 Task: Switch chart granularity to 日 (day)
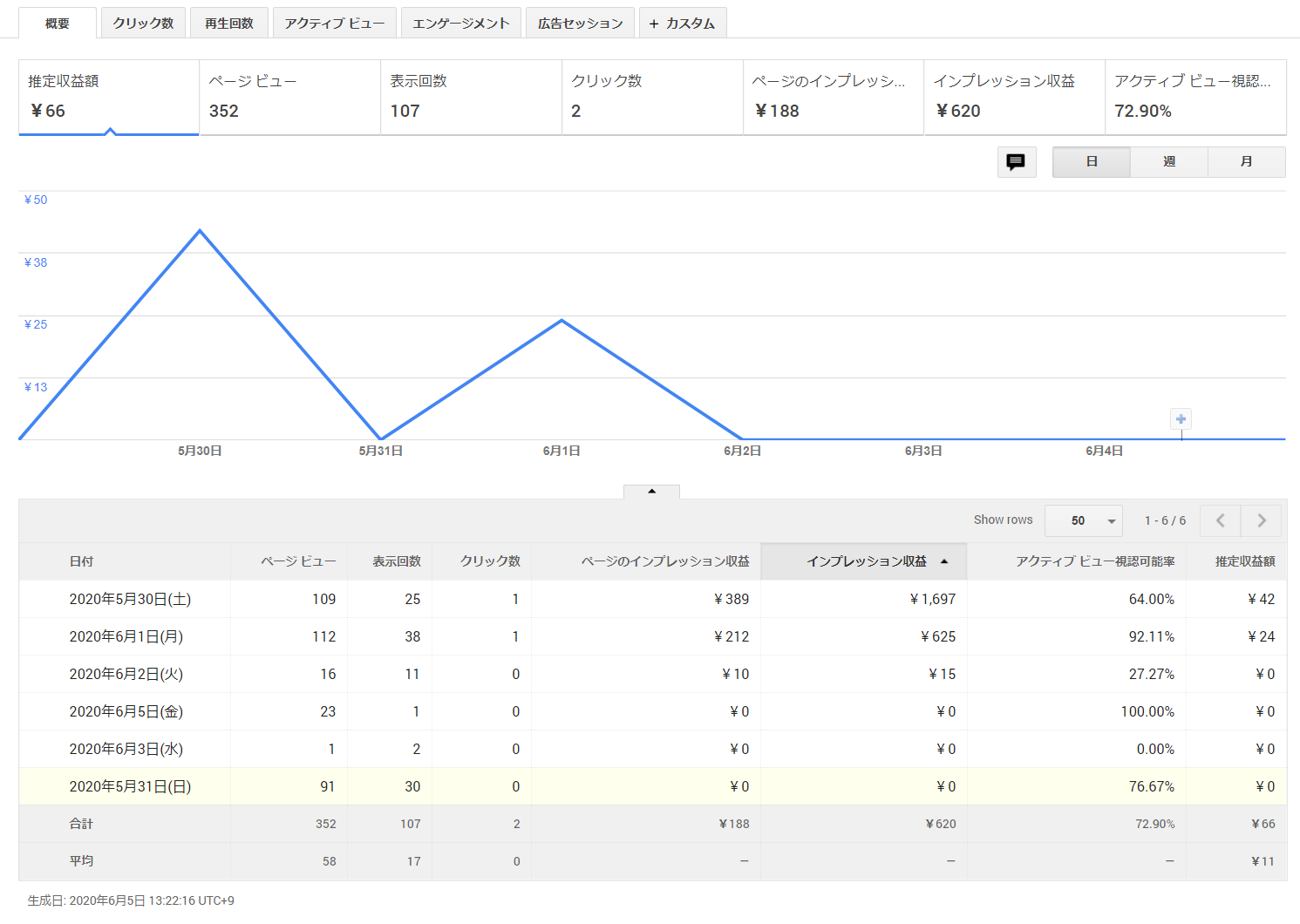coord(1091,162)
